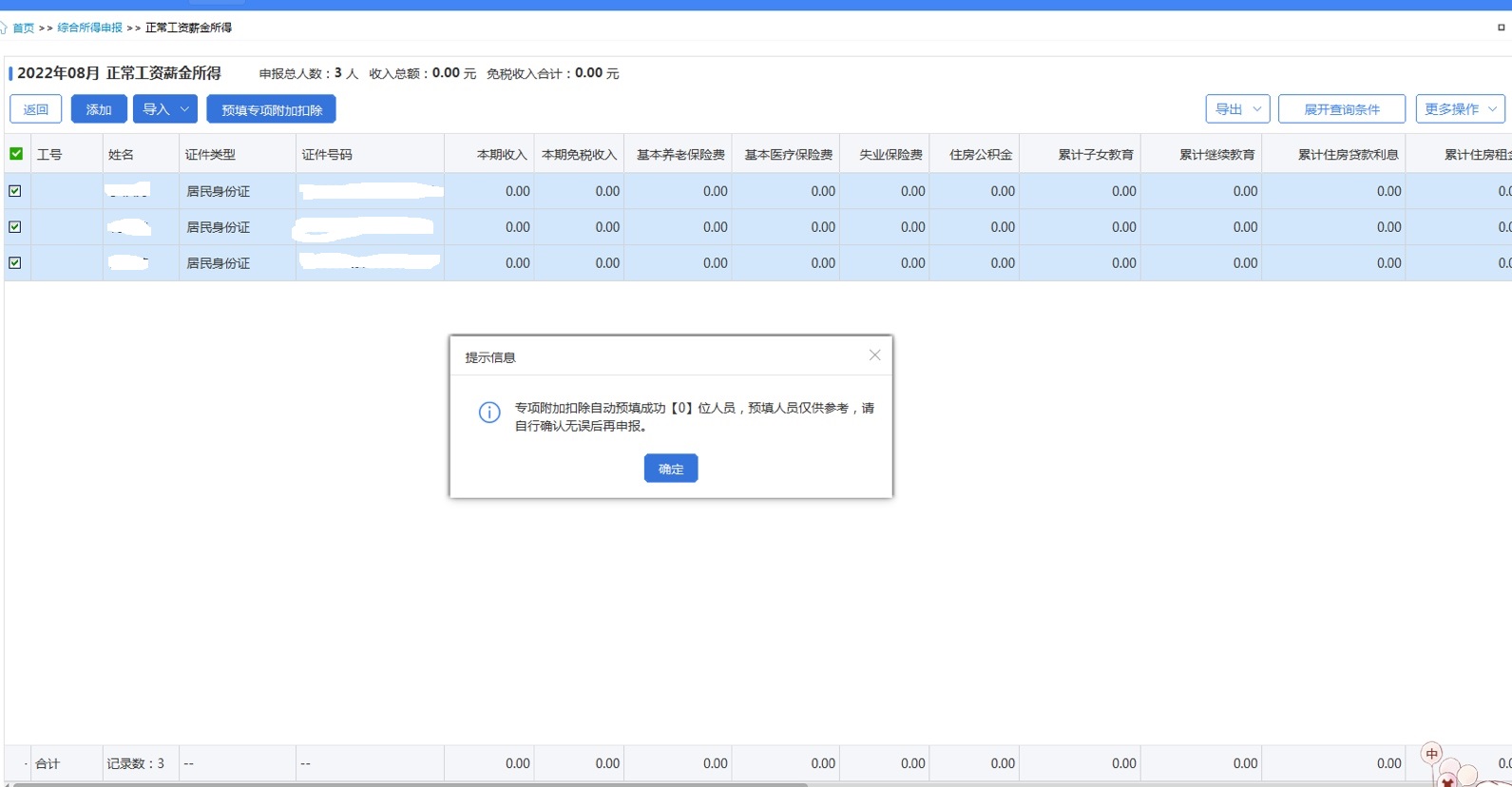Click first row 本期收入 value 0.00
The height and width of the screenshot is (787, 1512).
518,191
